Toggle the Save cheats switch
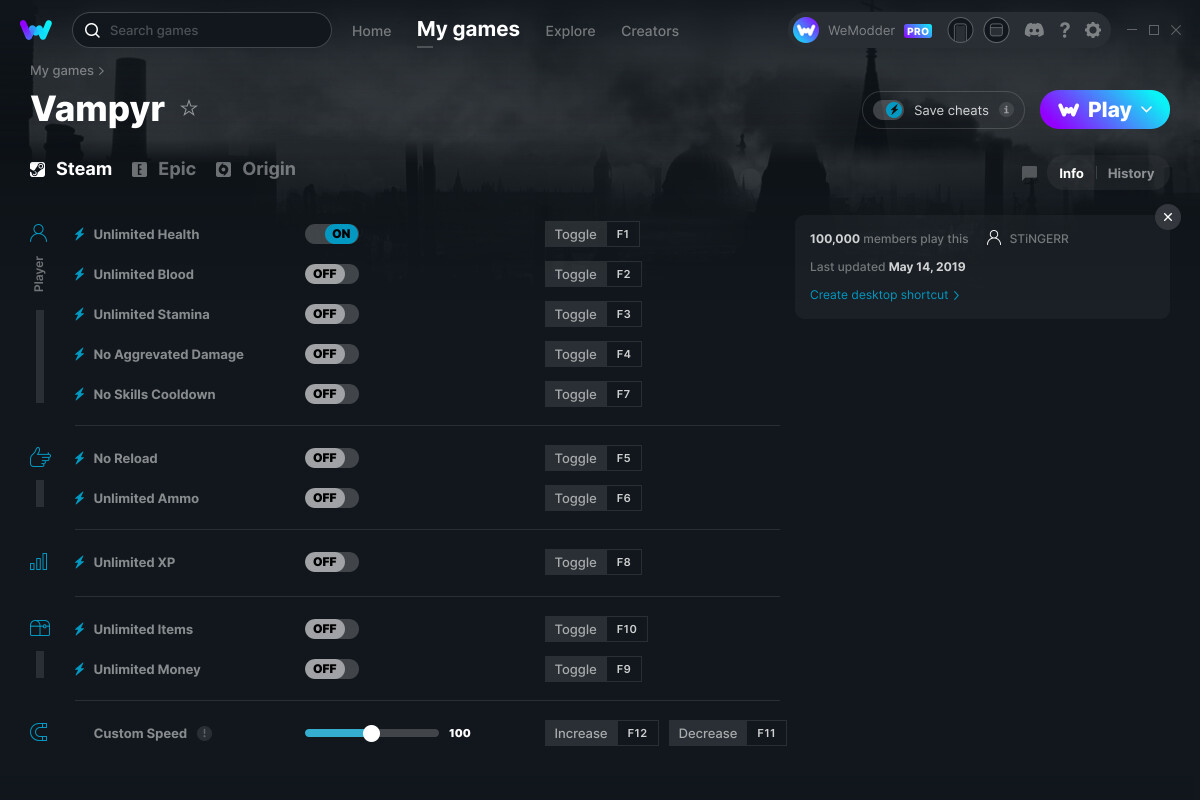This screenshot has width=1200, height=800. 889,110
